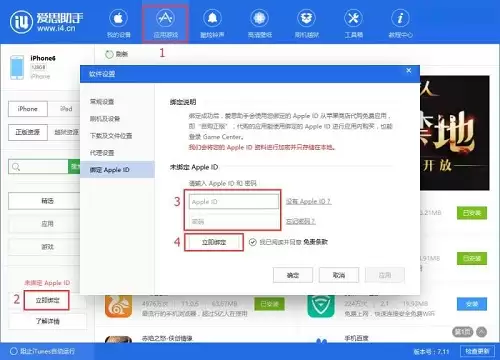Viewport: 500px width, 360px height.
Task: Open ringtones bell icon in top bar
Action: click(212, 18)
